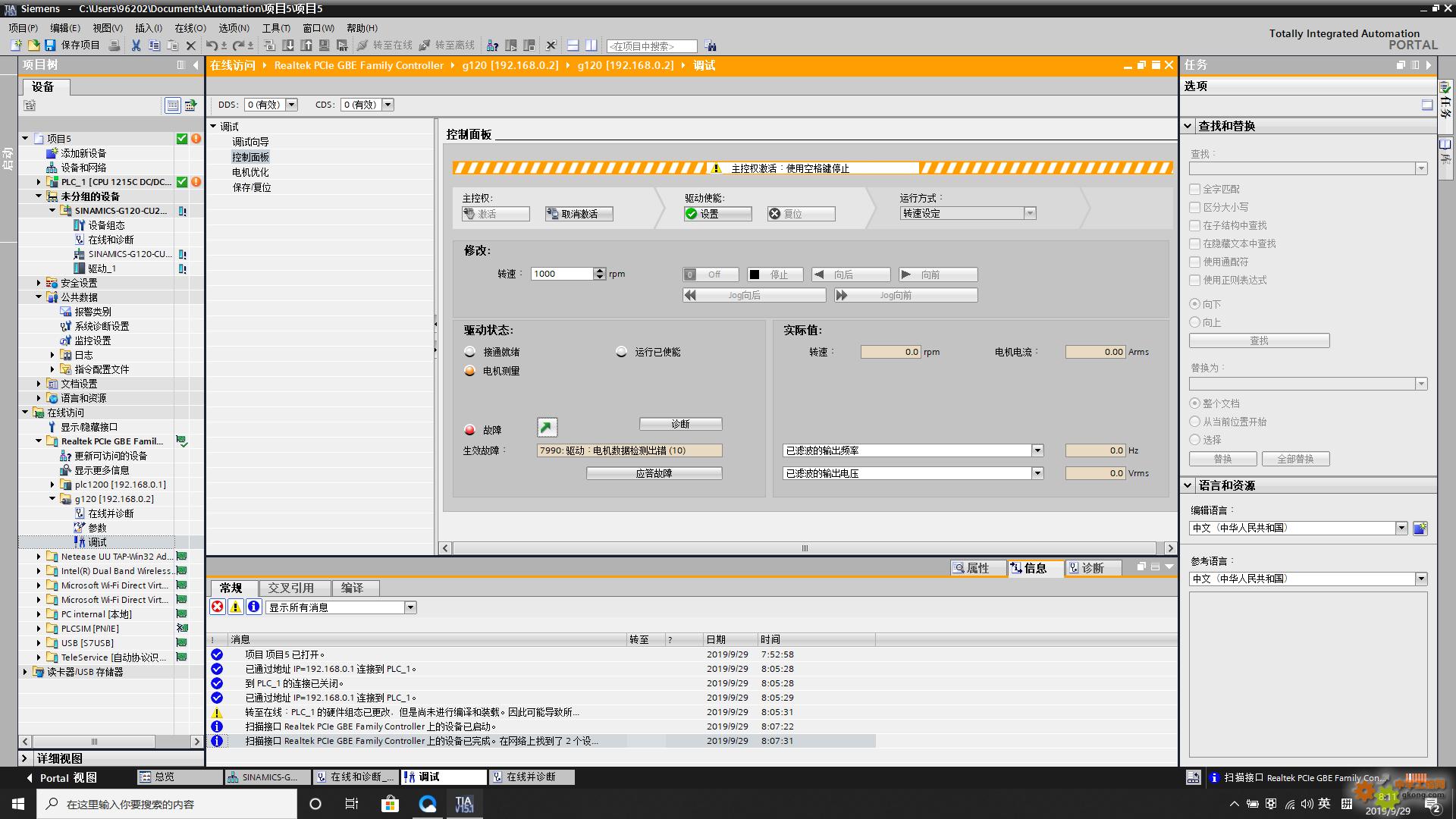Screen dimensions: 1456x819
Task: Click the Accessible devices icon in toolbar
Action: pos(492,45)
